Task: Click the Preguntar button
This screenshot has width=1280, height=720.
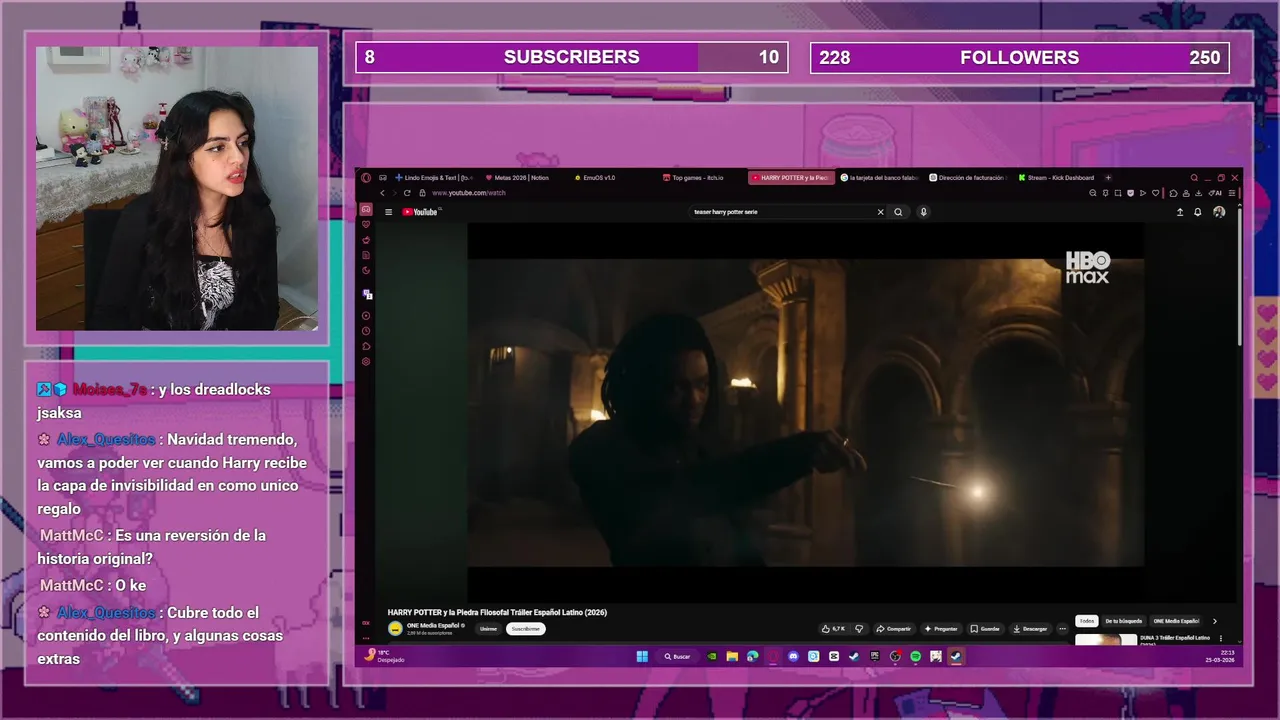Action: pyautogui.click(x=941, y=629)
